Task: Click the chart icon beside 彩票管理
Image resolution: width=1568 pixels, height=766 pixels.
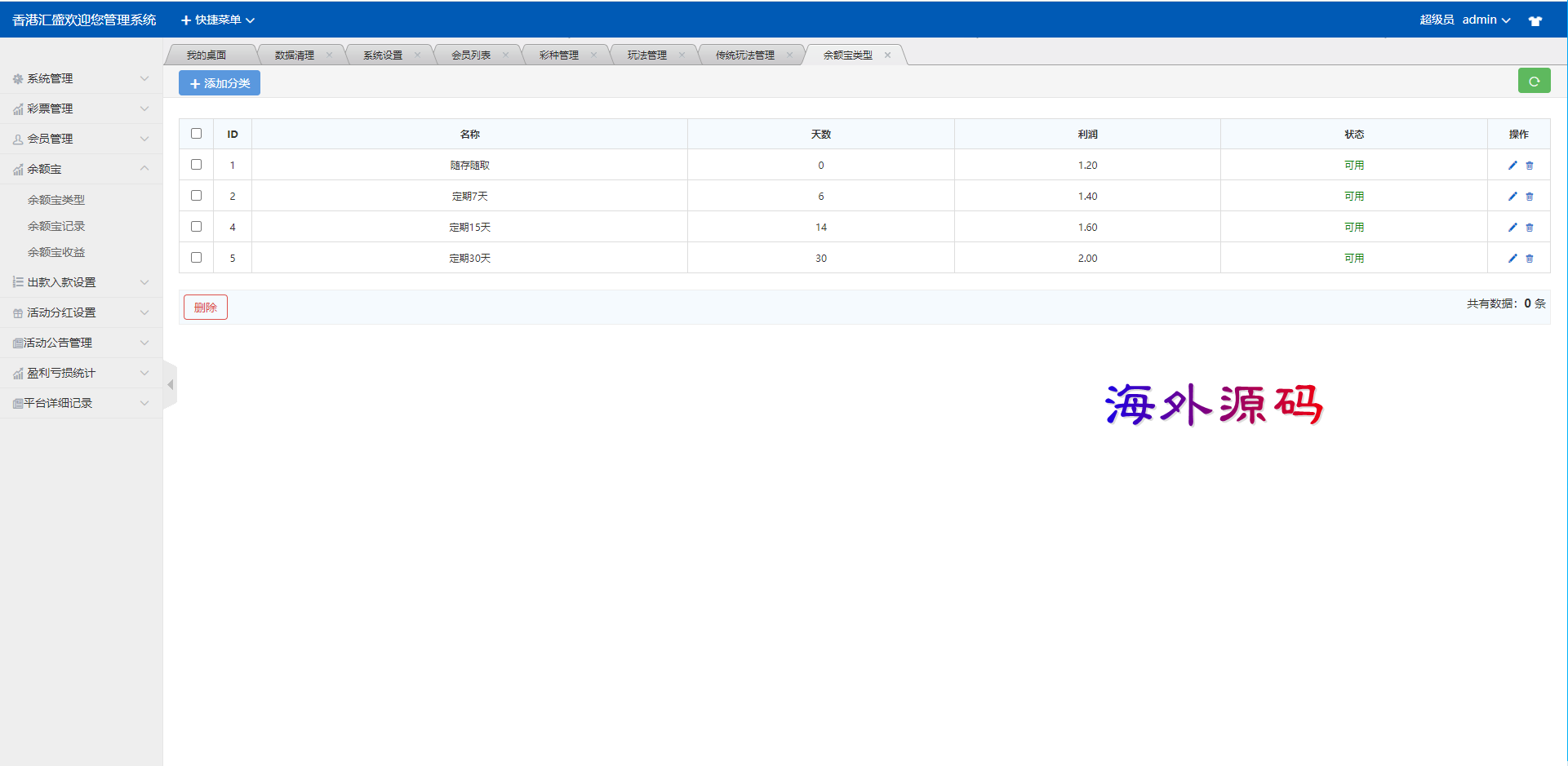Action: (x=18, y=109)
